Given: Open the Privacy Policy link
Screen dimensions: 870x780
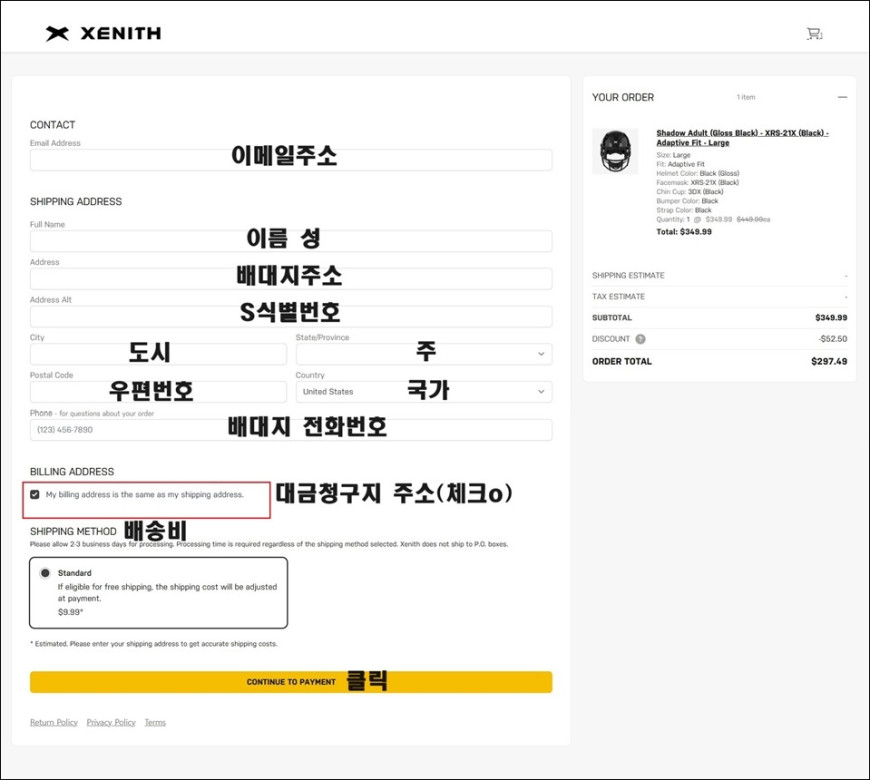Looking at the screenshot, I should pyautogui.click(x=111, y=722).
